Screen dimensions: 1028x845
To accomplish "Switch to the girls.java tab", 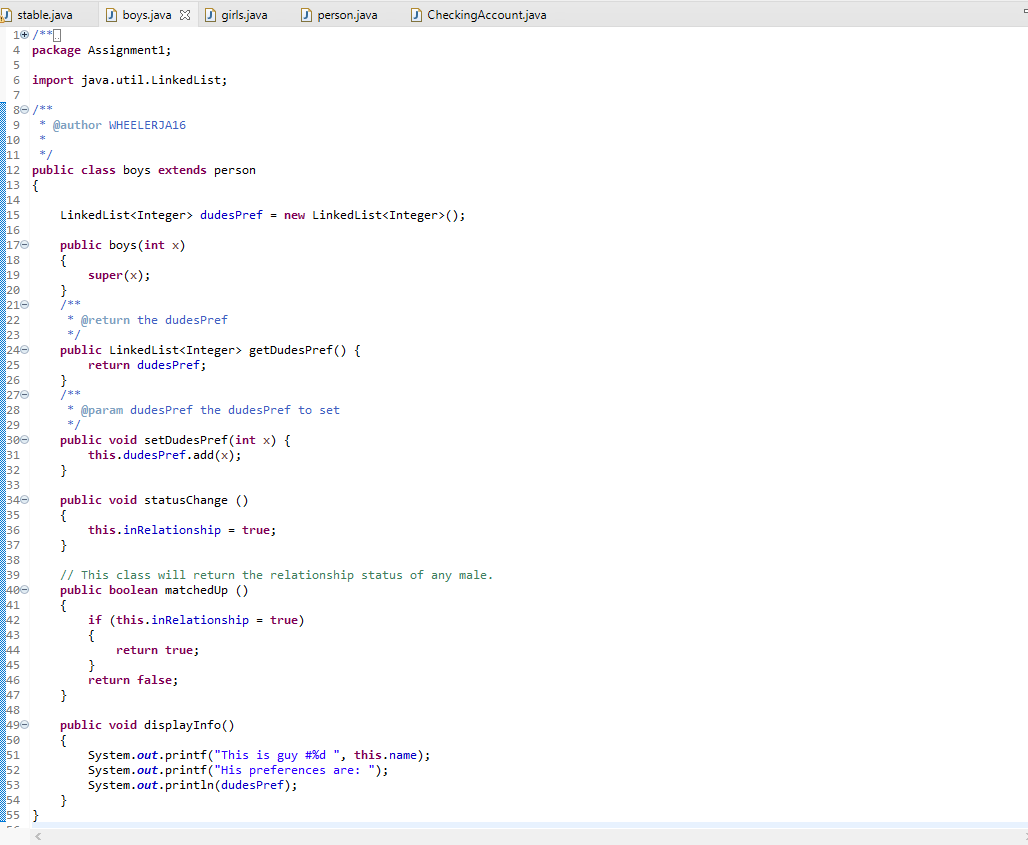I will point(243,14).
